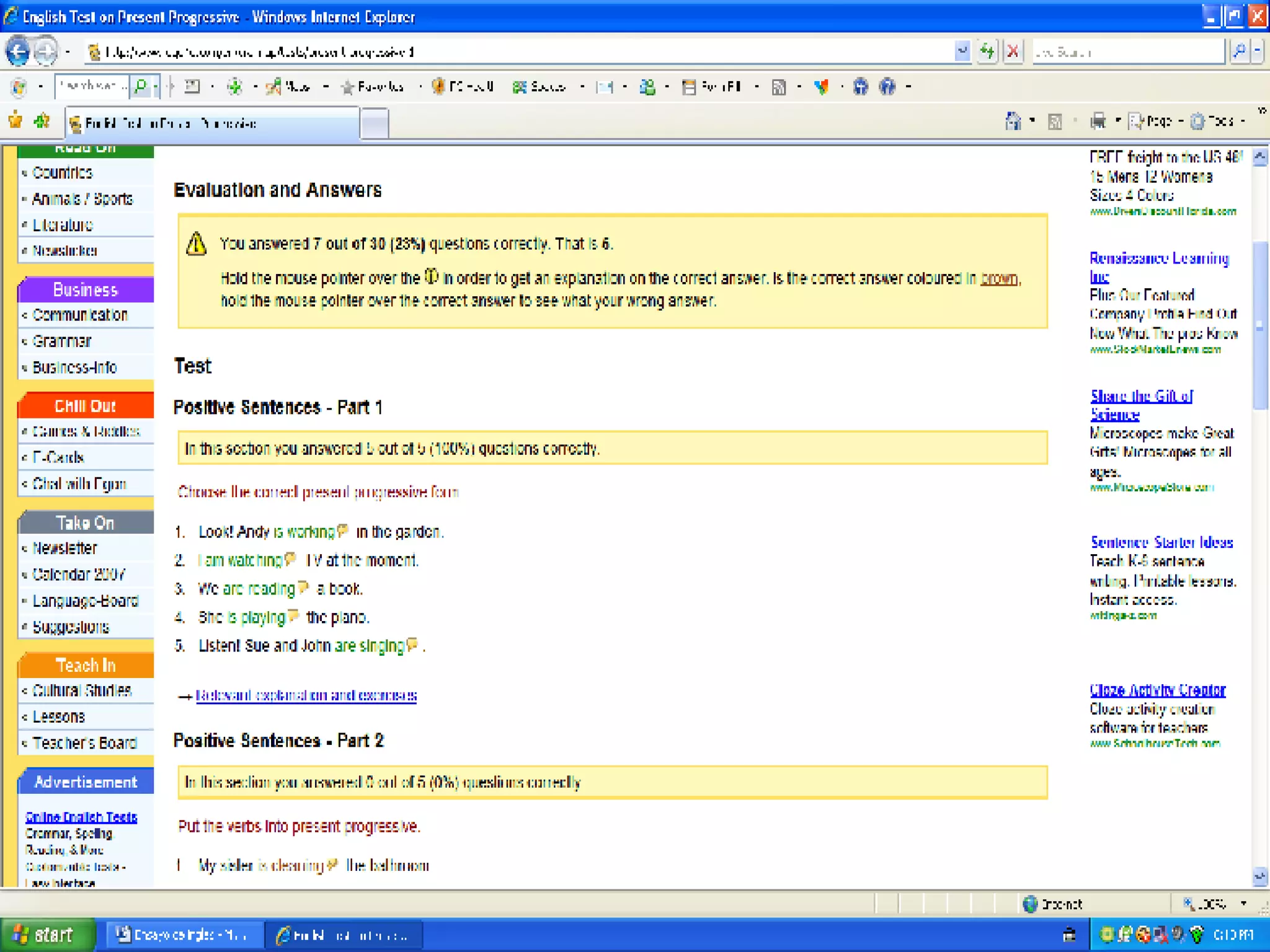Click the Windows start button
The width and height of the screenshot is (1270, 952).
(x=45, y=935)
